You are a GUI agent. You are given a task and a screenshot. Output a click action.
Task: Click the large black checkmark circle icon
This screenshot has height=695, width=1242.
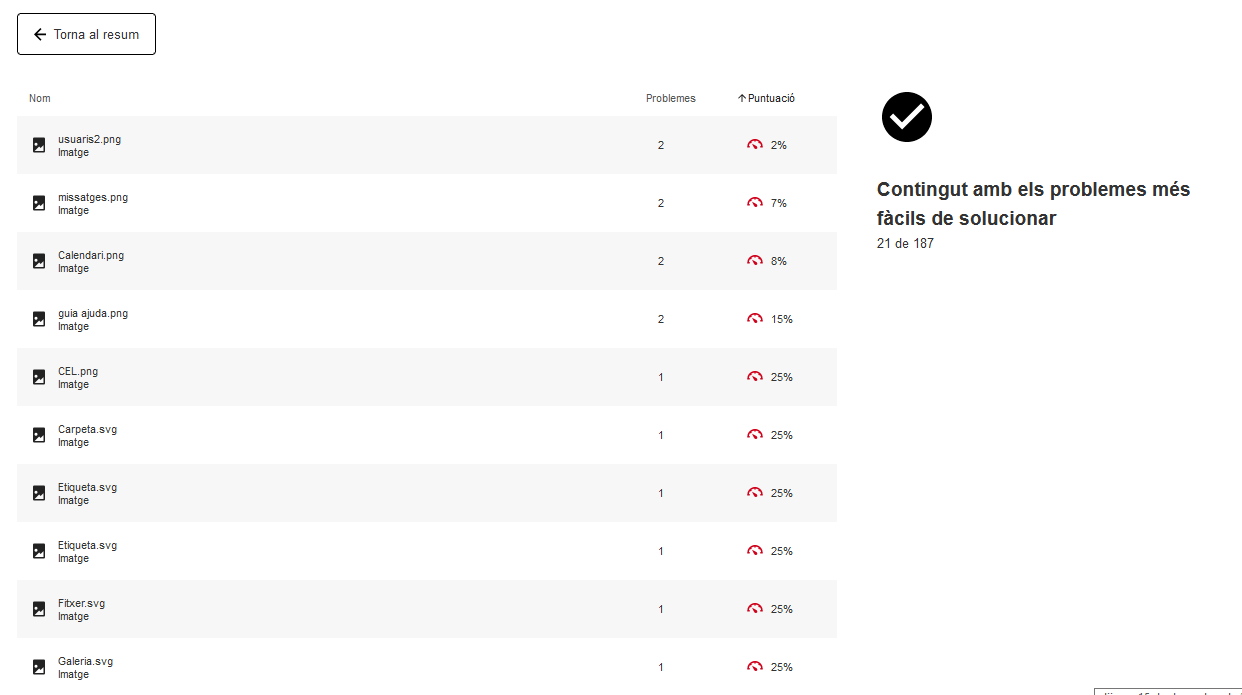tap(906, 117)
